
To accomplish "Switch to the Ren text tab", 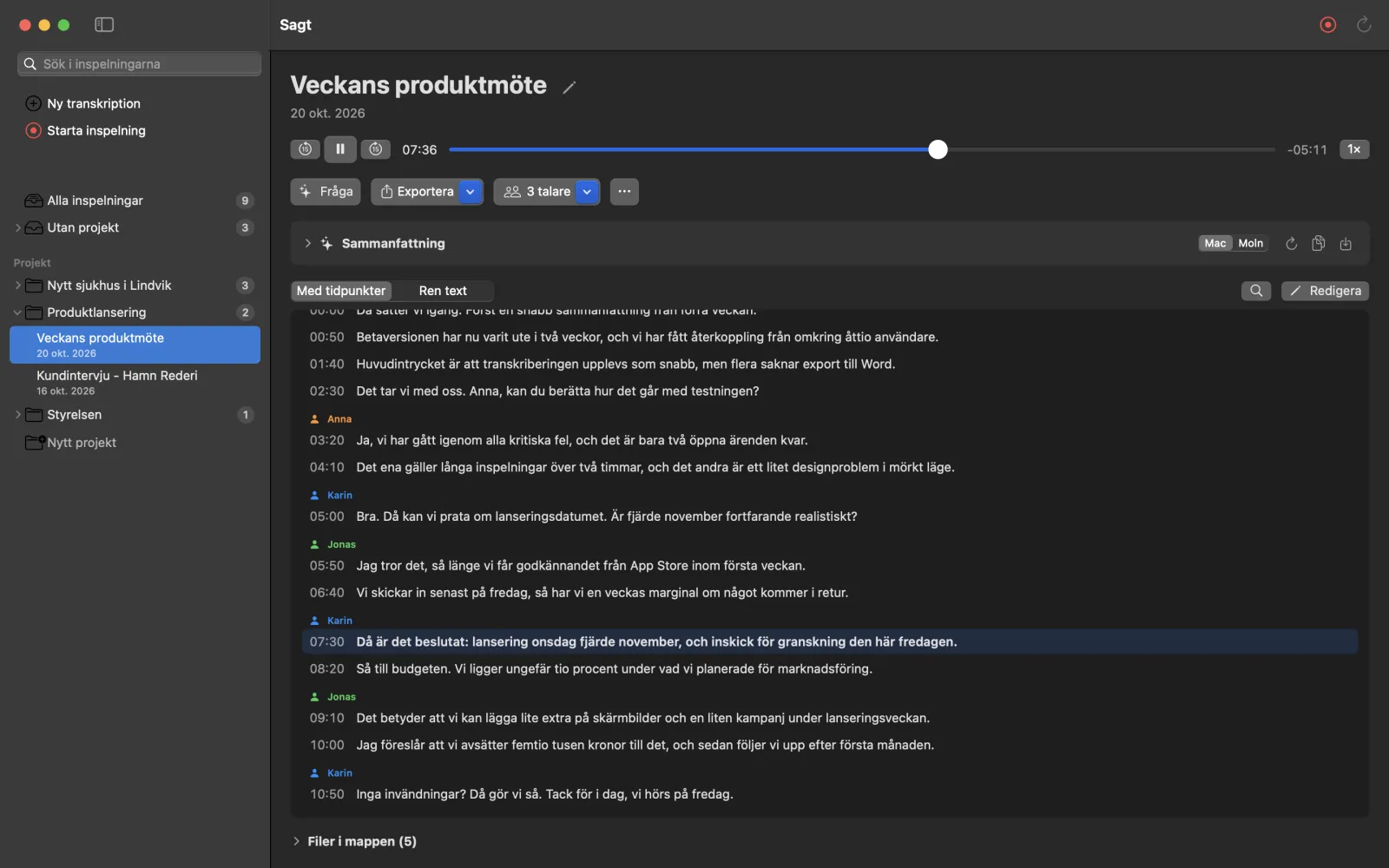I will (x=443, y=291).
